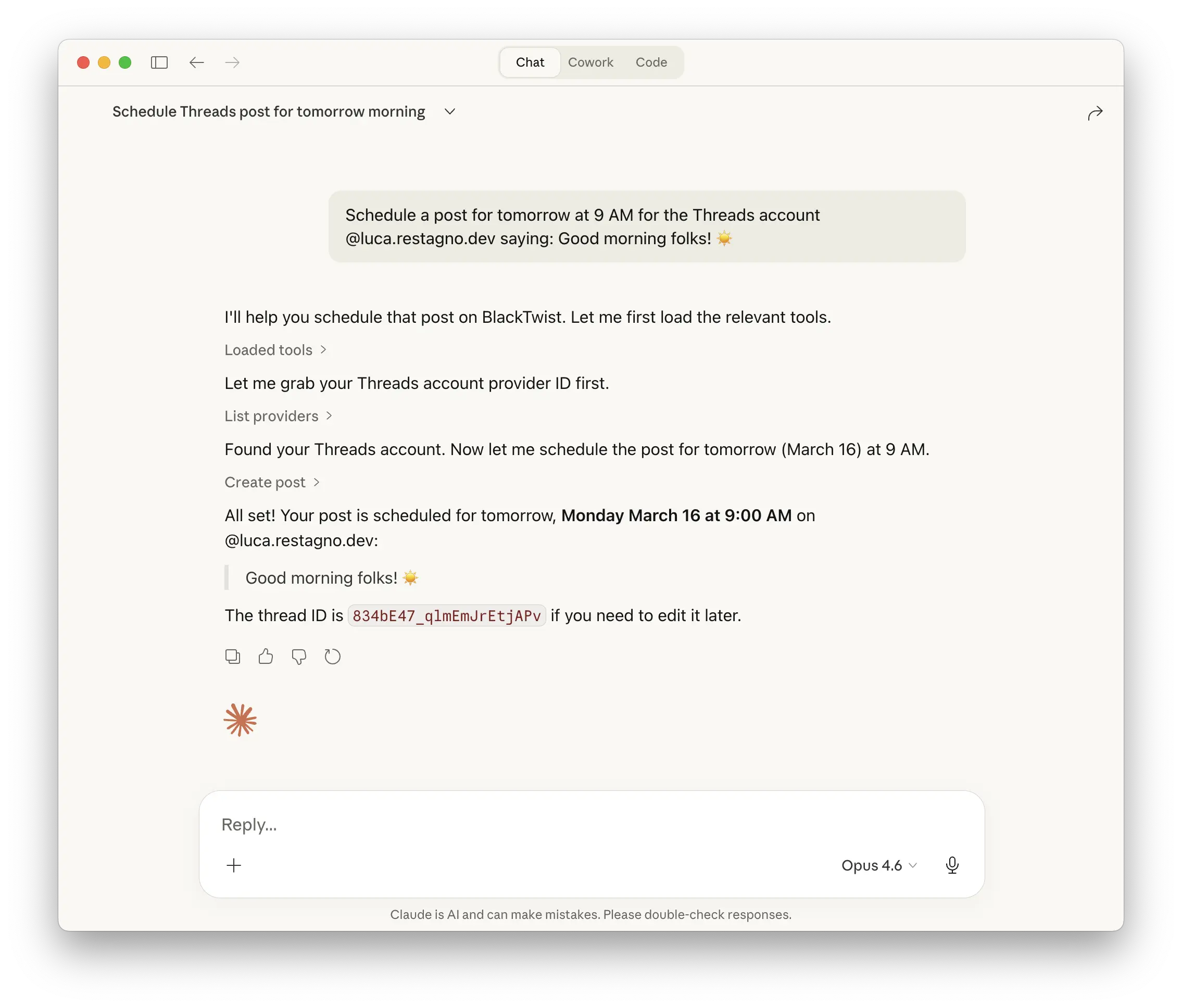Switch to the Cowork tab
Viewport: 1182px width, 1008px height.
(590, 62)
